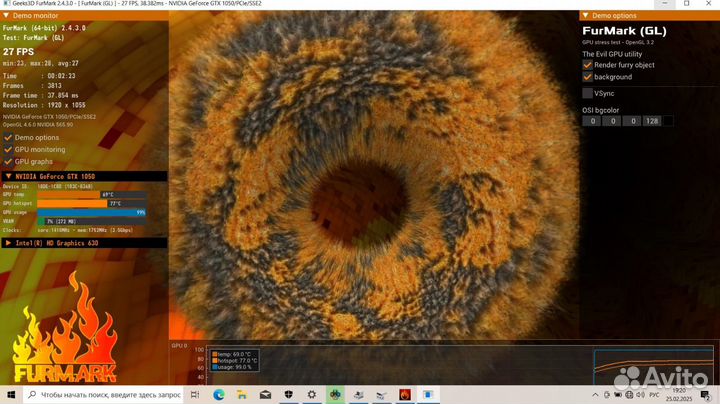Screen dimensions: 720x404
Task: Disable the background checkbox
Action: coord(588,77)
